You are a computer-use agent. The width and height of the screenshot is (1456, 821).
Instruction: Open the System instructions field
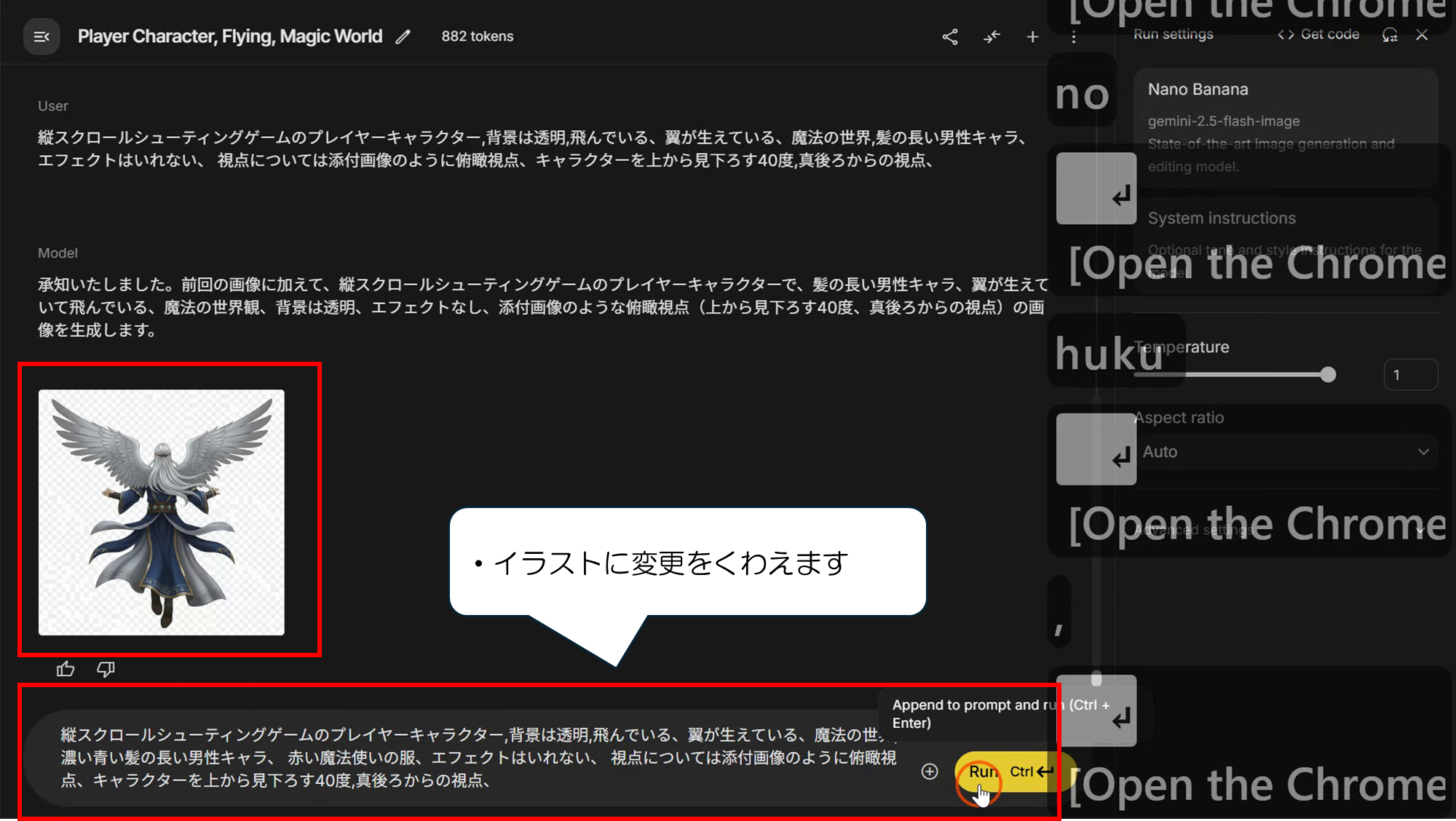coord(1286,245)
